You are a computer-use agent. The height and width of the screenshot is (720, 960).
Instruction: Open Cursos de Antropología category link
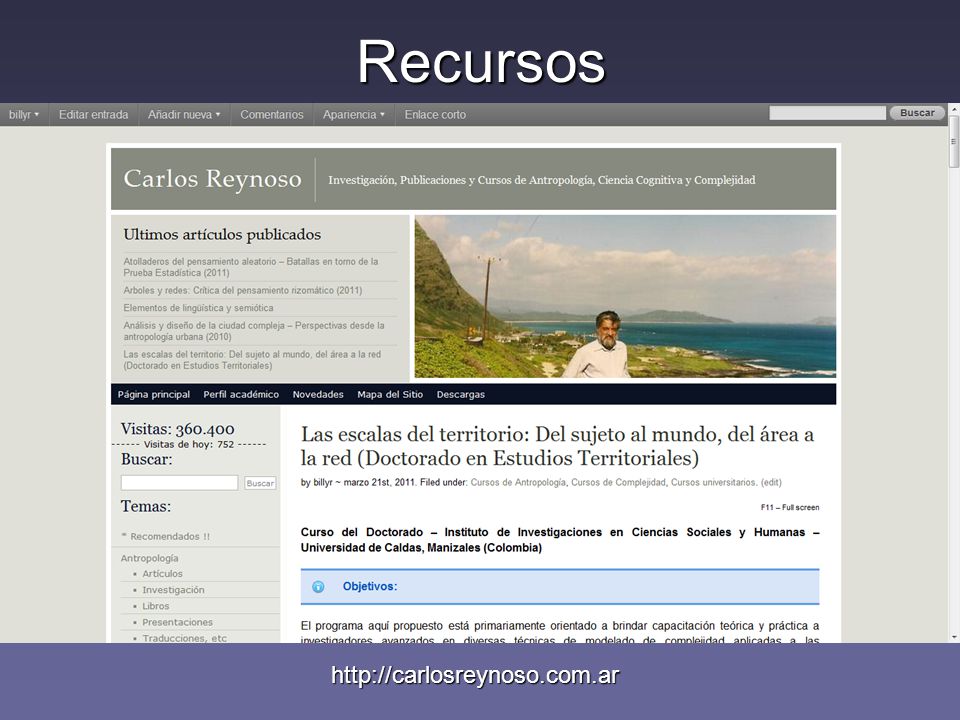[518, 482]
